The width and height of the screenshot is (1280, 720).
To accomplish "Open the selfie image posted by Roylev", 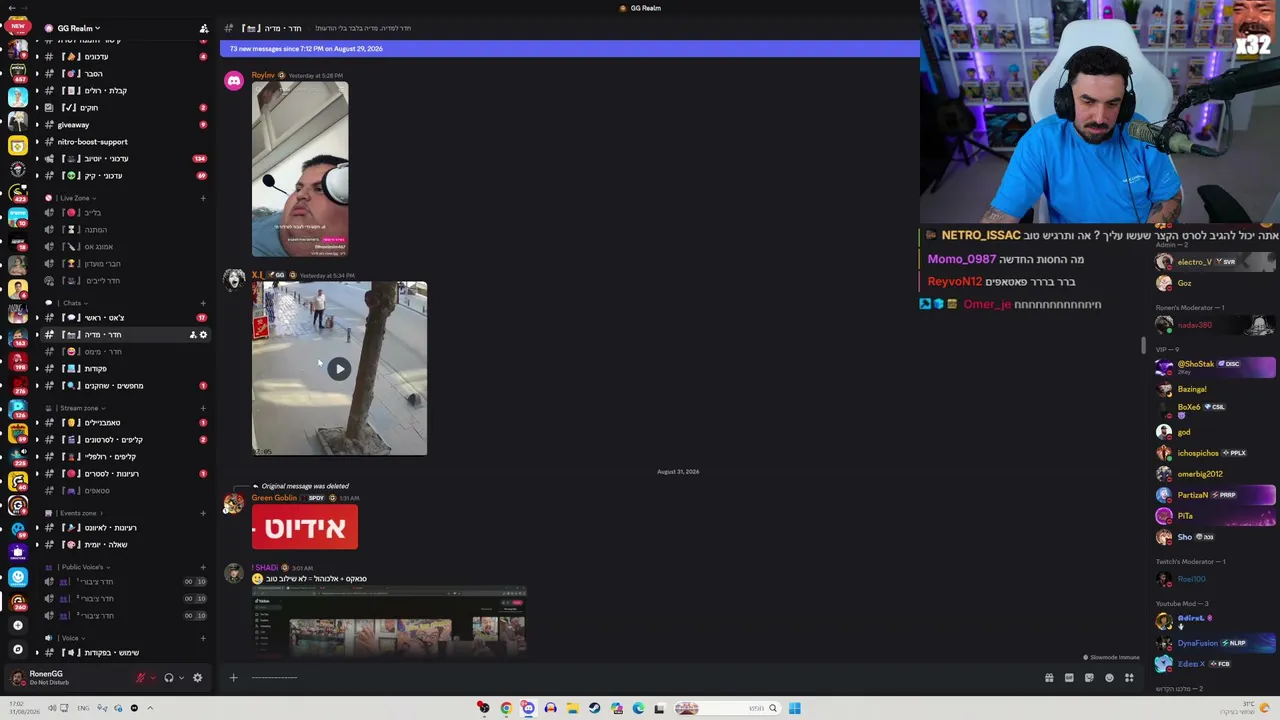I will 300,169.
